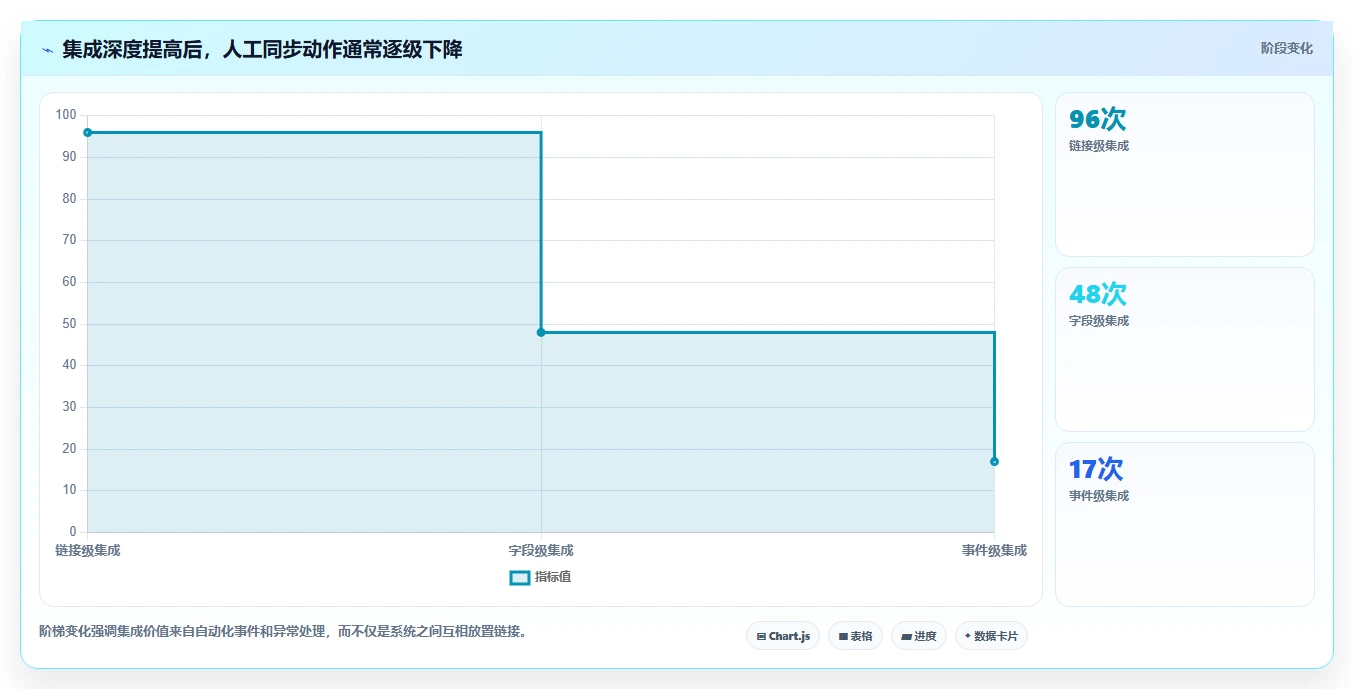Click x-axis label 字段级集成
This screenshot has height=689, width=1354.
pos(541,551)
